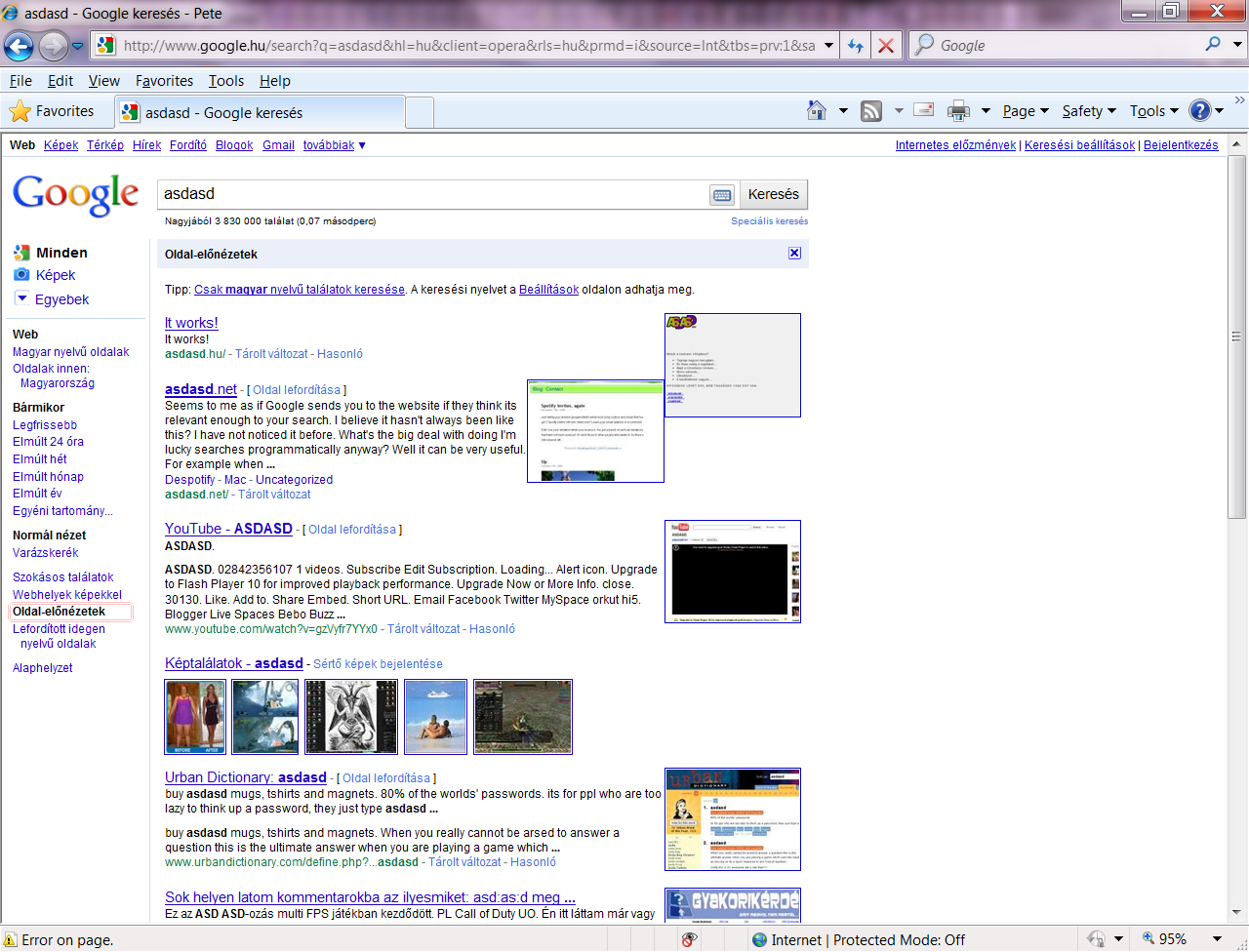
Task: Open the Favorites menu
Action: tap(164, 81)
